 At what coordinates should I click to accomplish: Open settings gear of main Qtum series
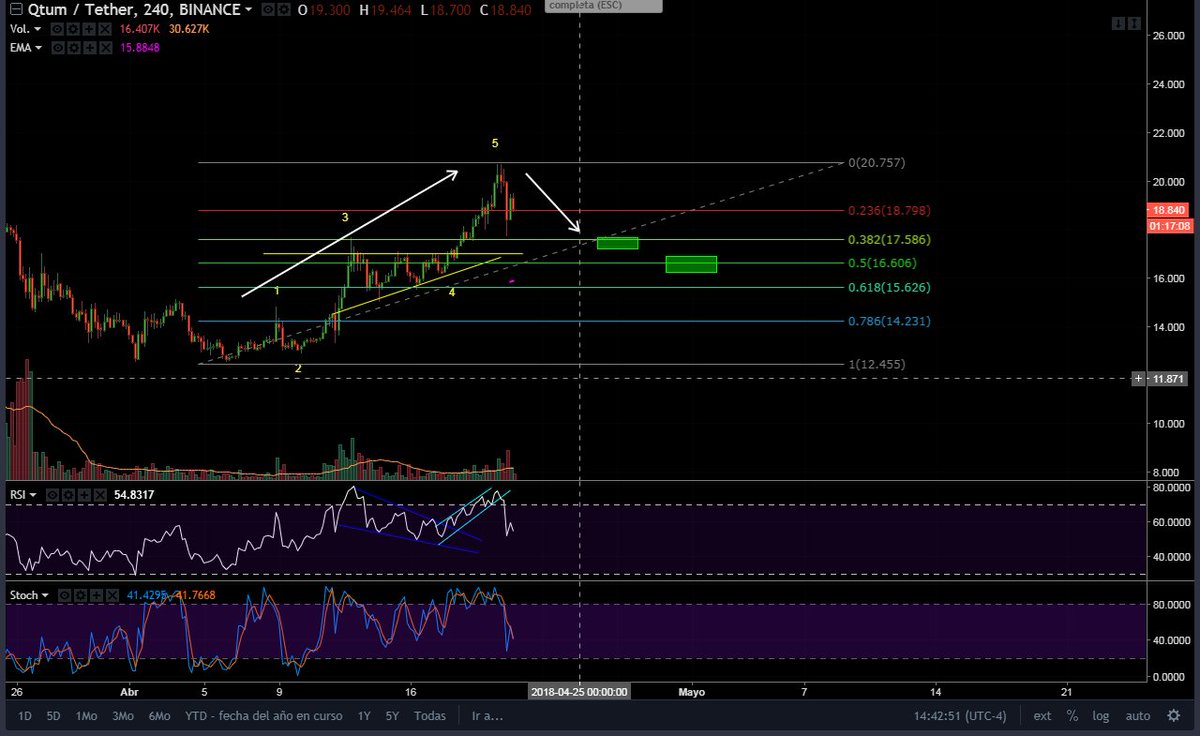(x=283, y=9)
